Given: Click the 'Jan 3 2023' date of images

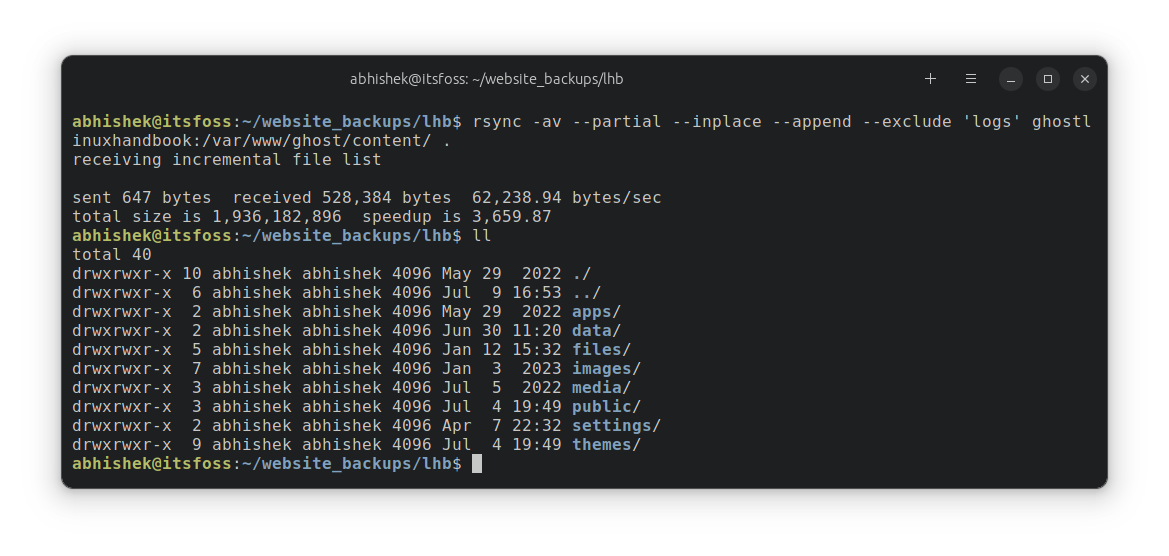Looking at the screenshot, I should pos(502,369).
